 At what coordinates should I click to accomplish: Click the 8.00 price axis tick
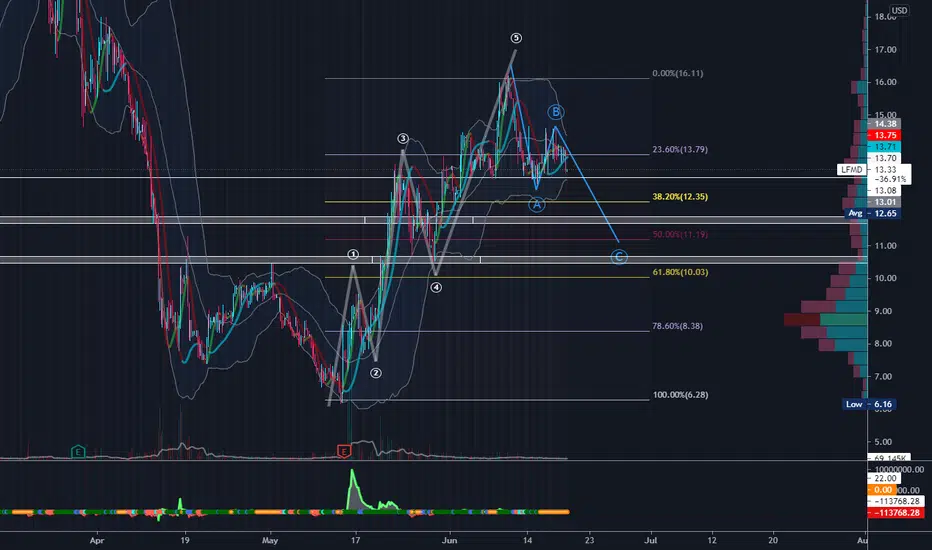(885, 344)
